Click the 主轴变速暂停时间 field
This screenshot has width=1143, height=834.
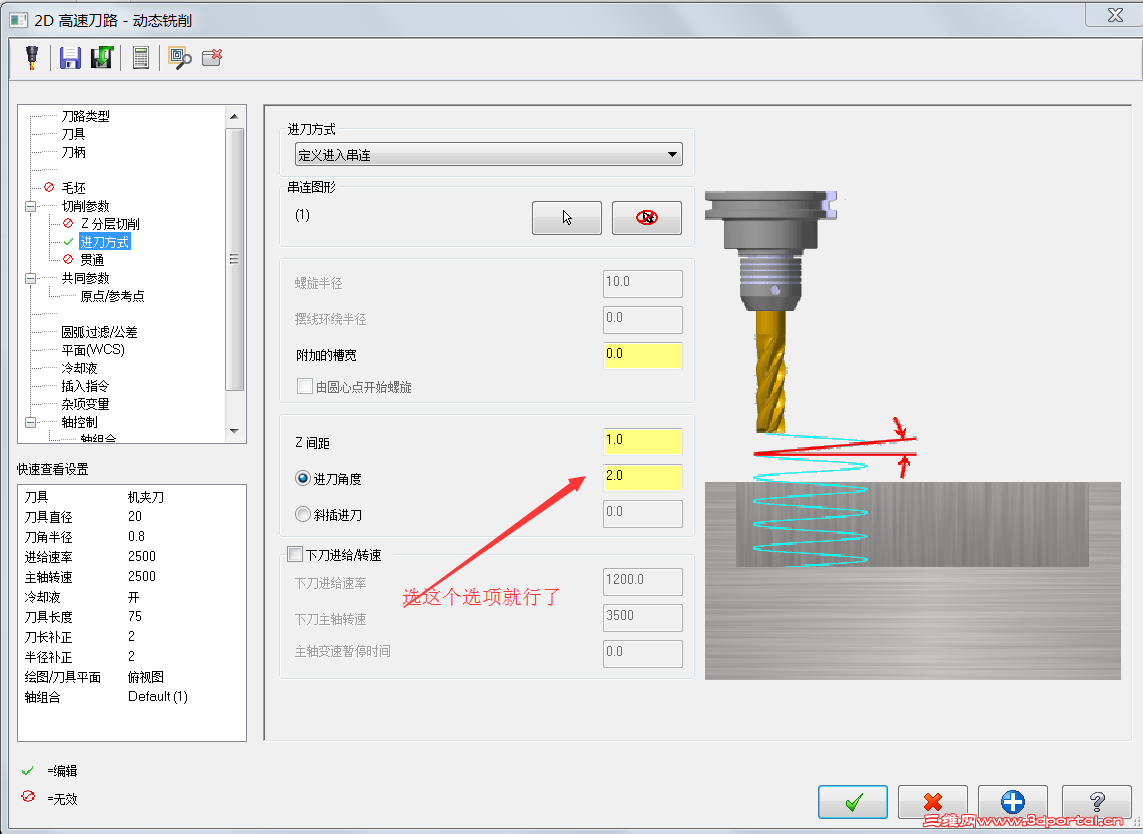click(643, 653)
